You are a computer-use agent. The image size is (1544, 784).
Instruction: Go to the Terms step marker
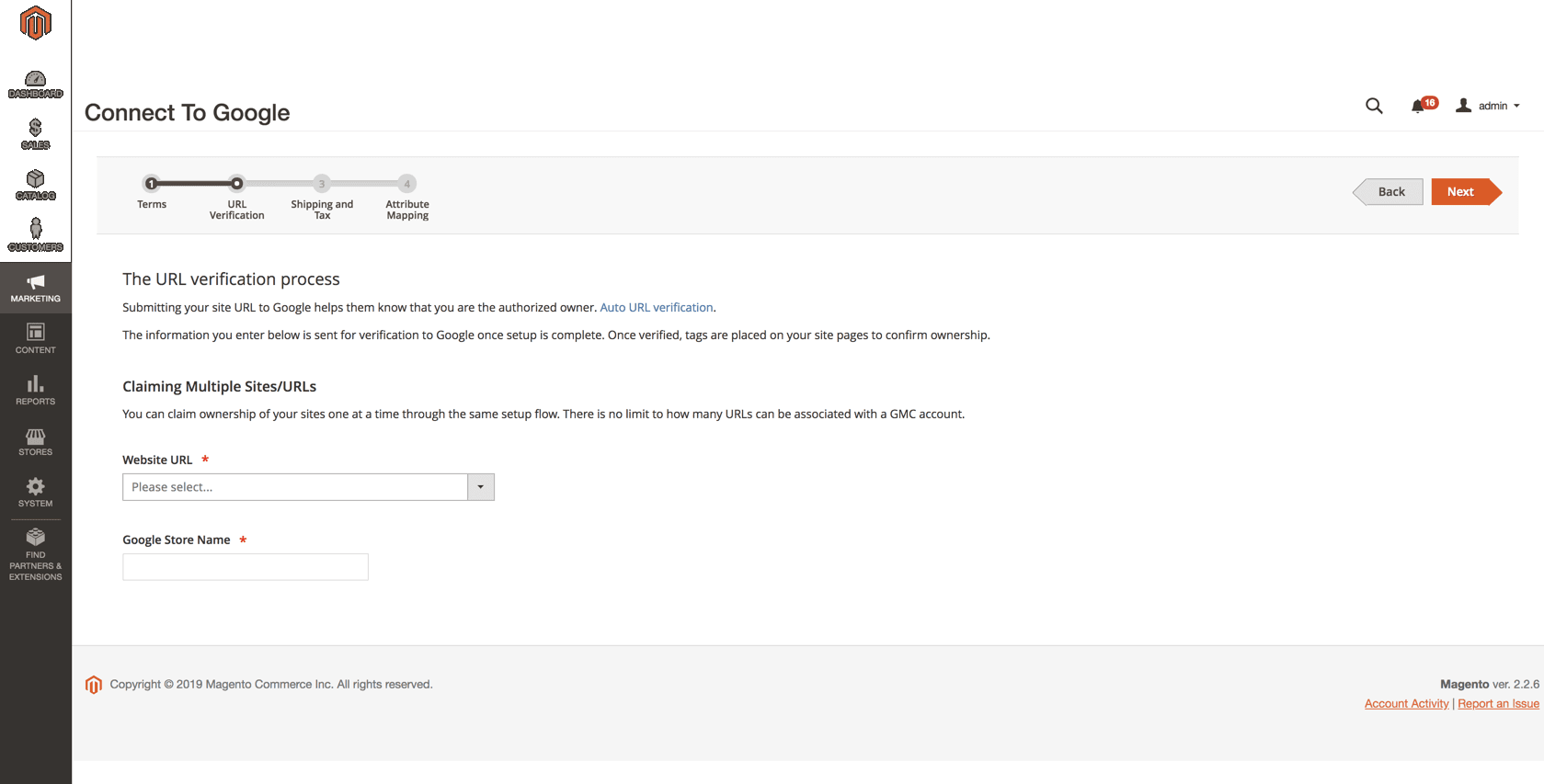[x=152, y=184]
